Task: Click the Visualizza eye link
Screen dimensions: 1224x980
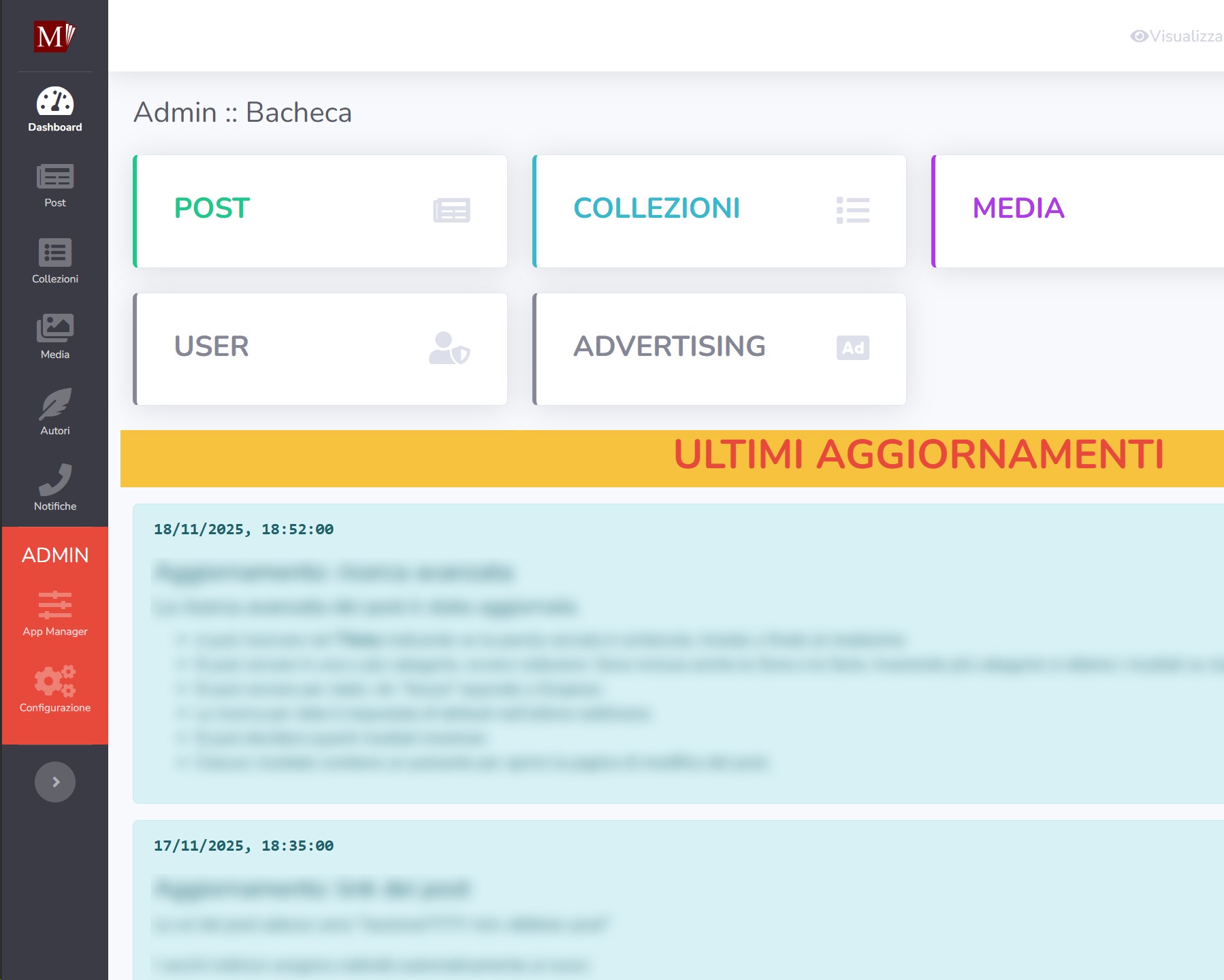Action: (x=1176, y=36)
